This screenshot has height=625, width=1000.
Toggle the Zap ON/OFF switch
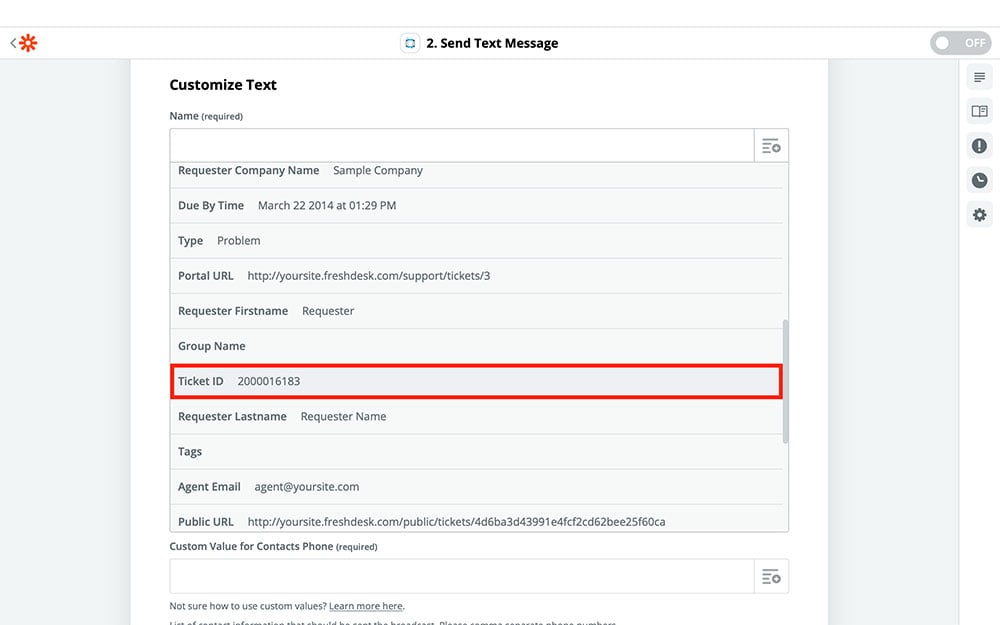coord(959,43)
